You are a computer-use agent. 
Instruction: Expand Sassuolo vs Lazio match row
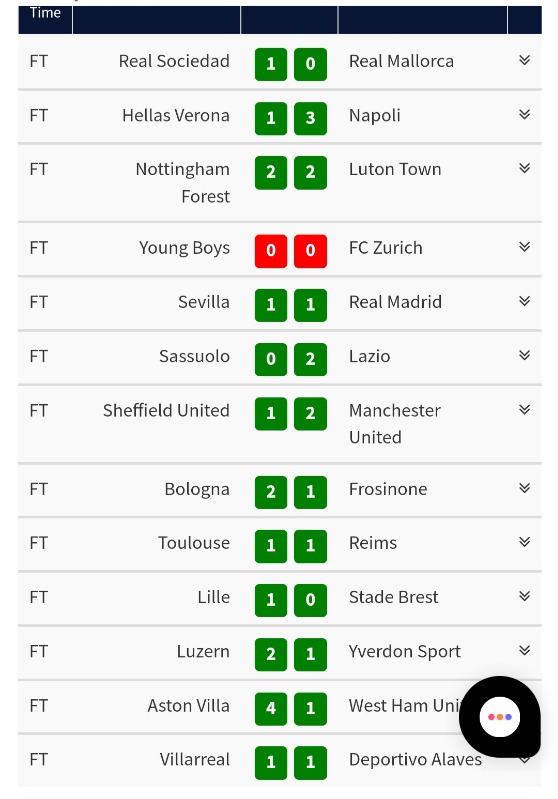click(524, 355)
